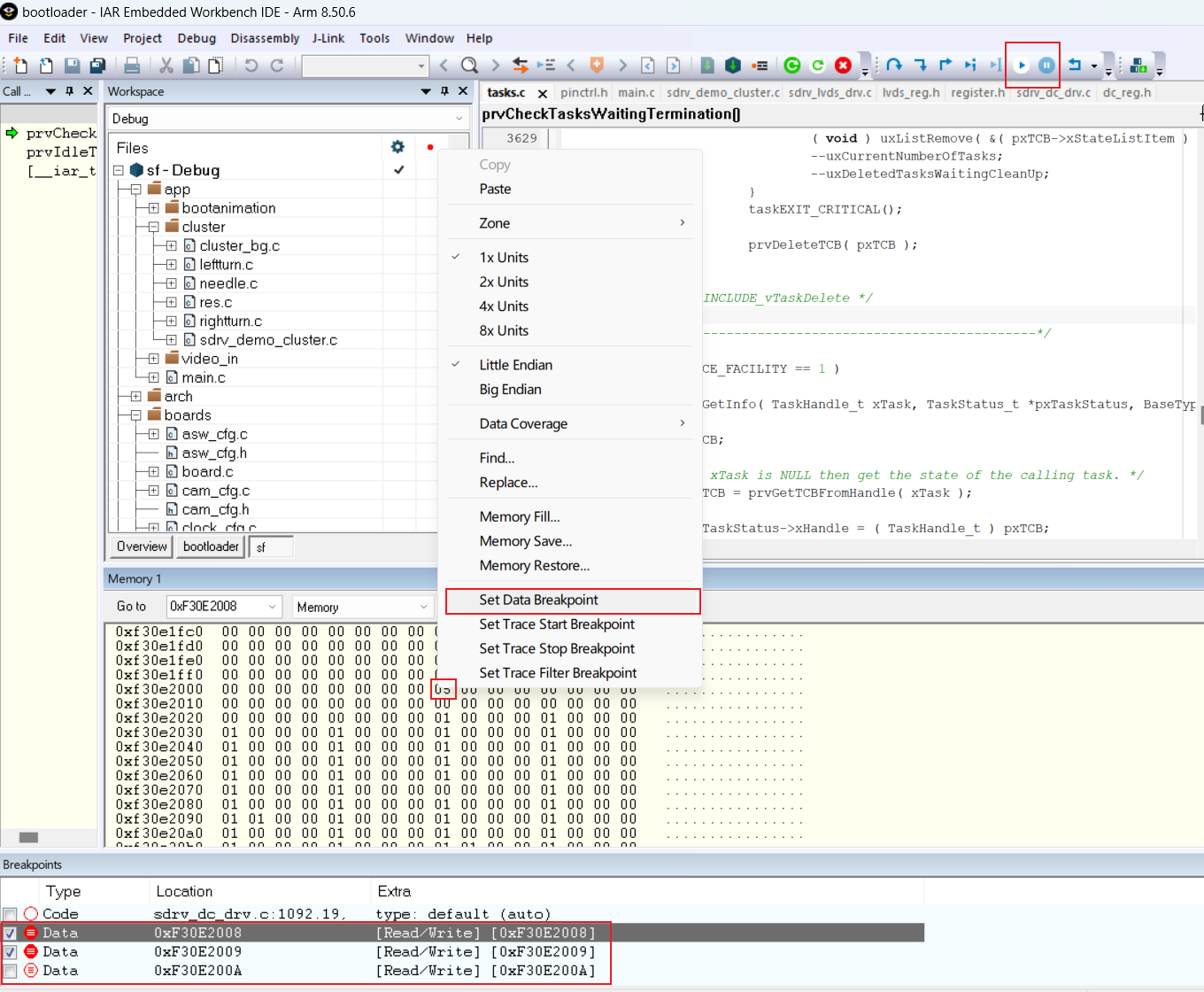Click the Stop Debugging red icon
The height and width of the screenshot is (992, 1204).
[844, 65]
